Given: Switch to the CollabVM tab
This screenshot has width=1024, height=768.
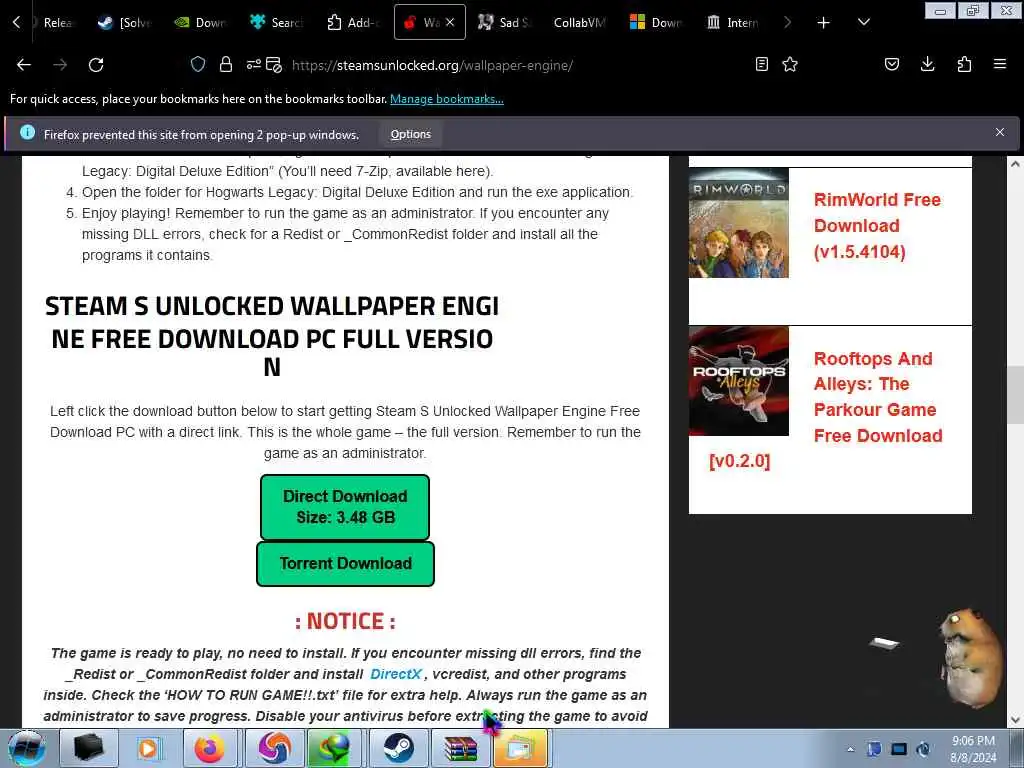Looking at the screenshot, I should (580, 22).
